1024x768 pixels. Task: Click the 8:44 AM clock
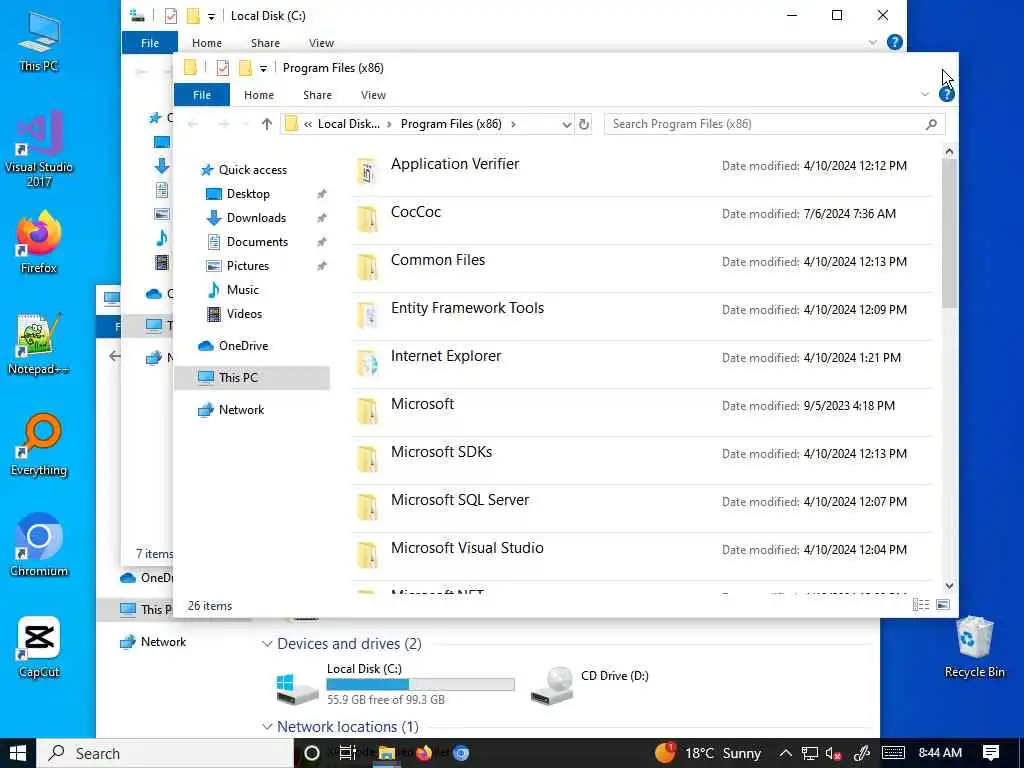940,753
